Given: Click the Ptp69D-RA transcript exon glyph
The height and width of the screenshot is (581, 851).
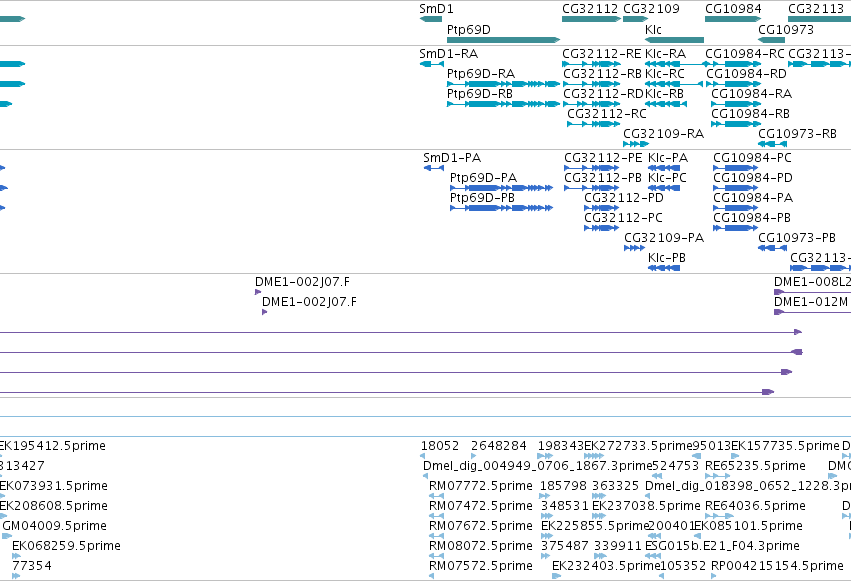Looking at the screenshot, I should pyautogui.click(x=503, y=84).
